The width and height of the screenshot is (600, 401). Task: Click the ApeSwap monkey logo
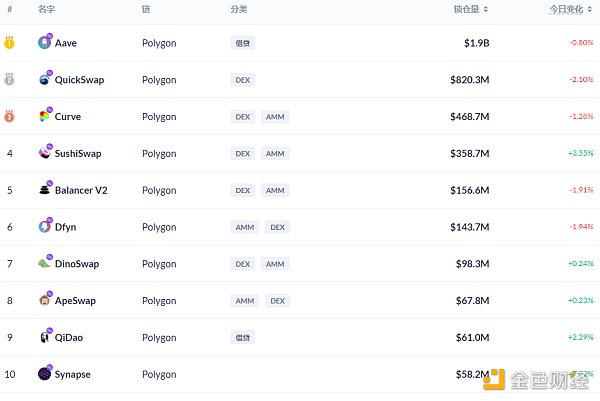tap(45, 300)
